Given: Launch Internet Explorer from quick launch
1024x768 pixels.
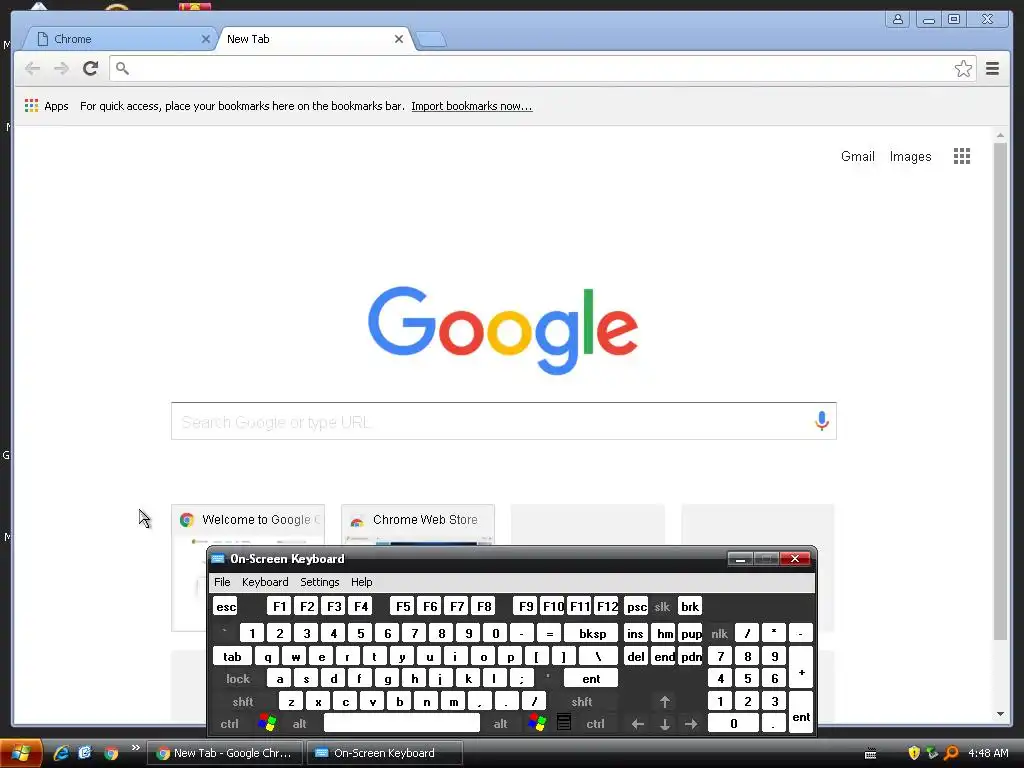Looking at the screenshot, I should pyautogui.click(x=61, y=753).
